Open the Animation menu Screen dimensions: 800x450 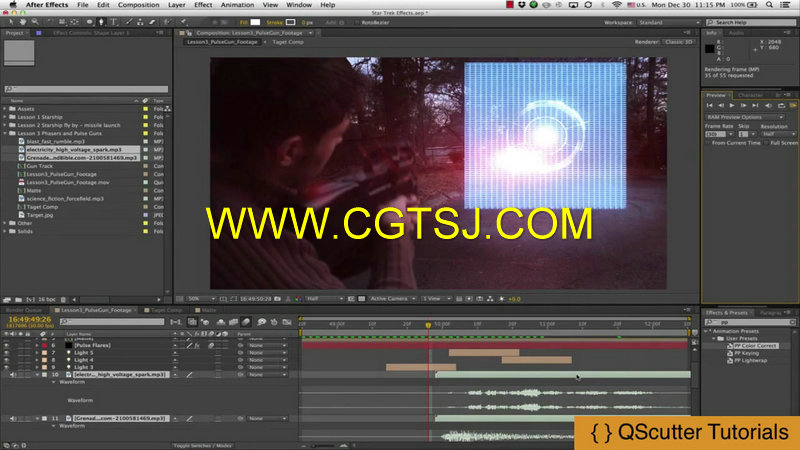[x=237, y=5]
